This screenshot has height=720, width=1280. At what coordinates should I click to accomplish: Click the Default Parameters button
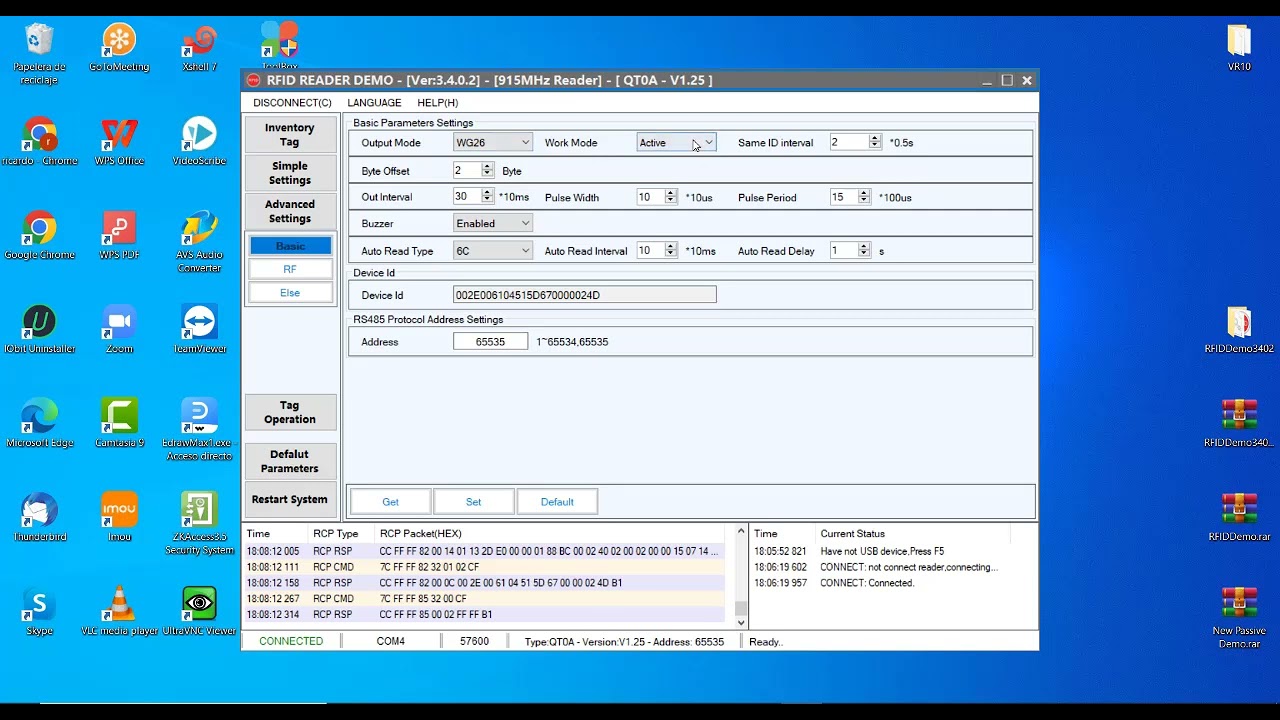290,461
